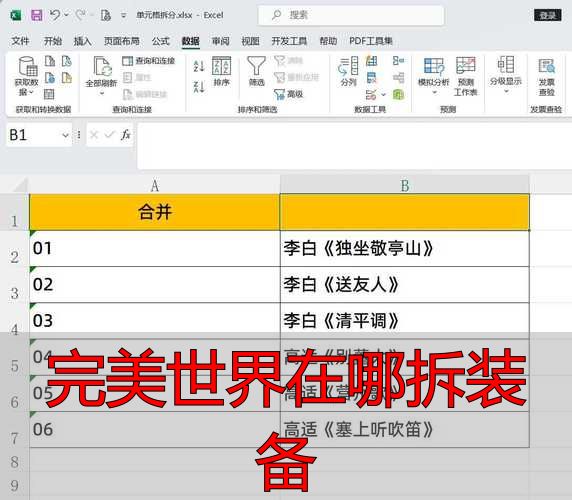Expand the 分级显示 dropdown arrow

click(506, 91)
